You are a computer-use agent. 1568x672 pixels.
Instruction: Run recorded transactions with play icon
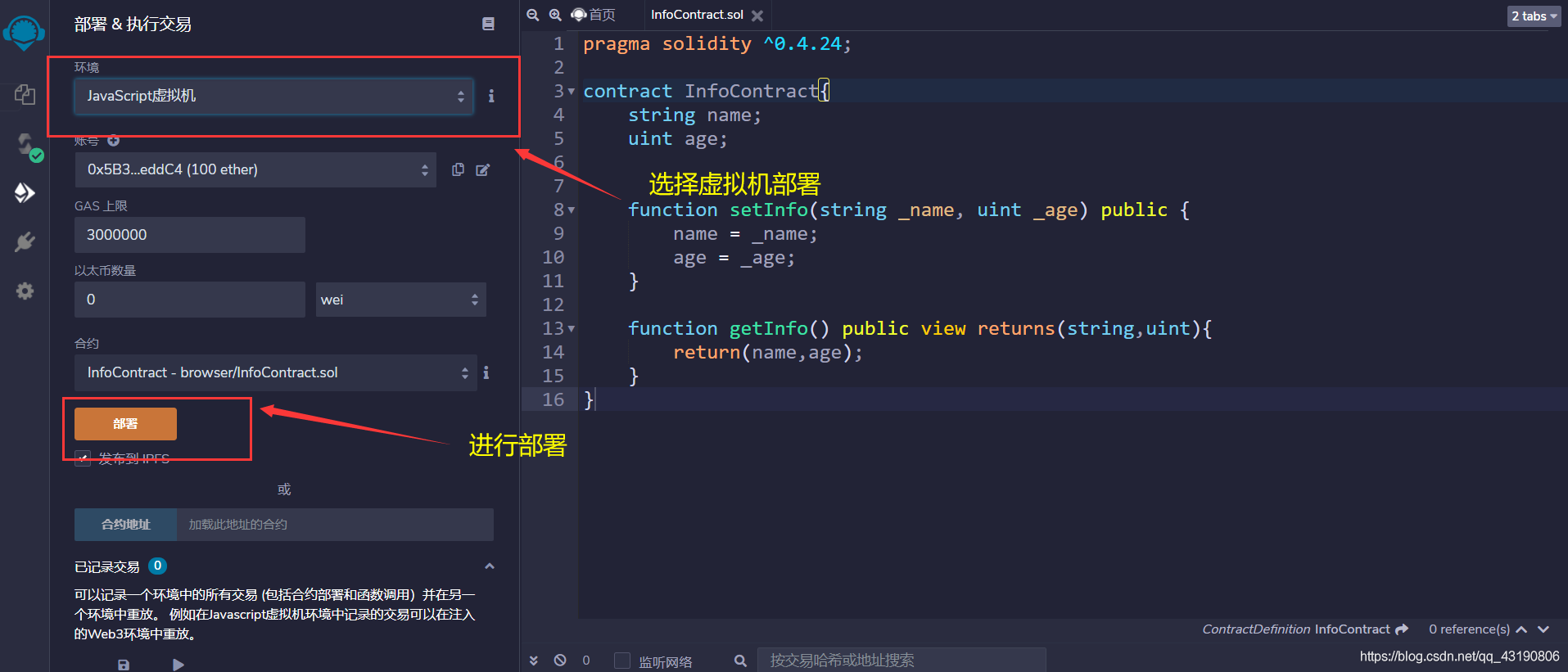click(x=178, y=665)
